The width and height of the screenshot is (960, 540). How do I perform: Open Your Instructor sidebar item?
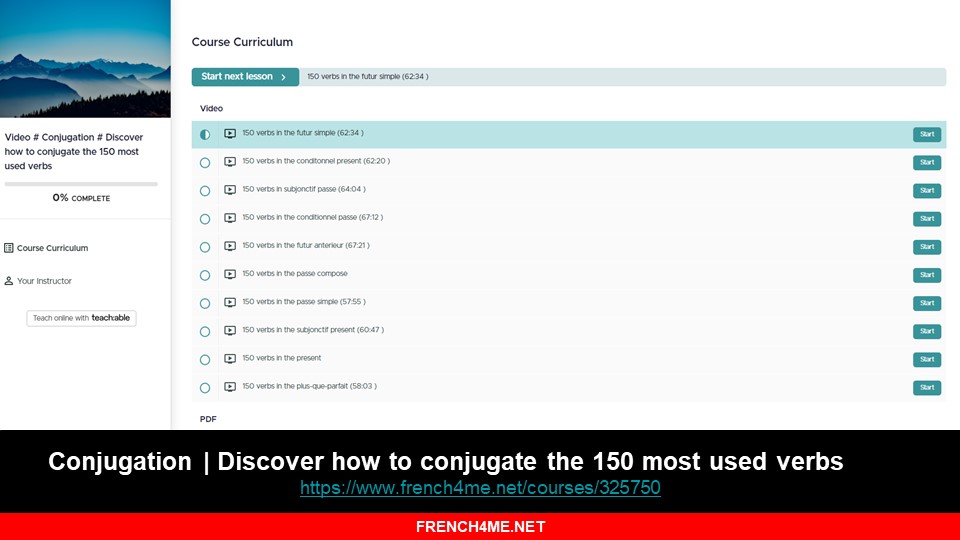point(44,281)
